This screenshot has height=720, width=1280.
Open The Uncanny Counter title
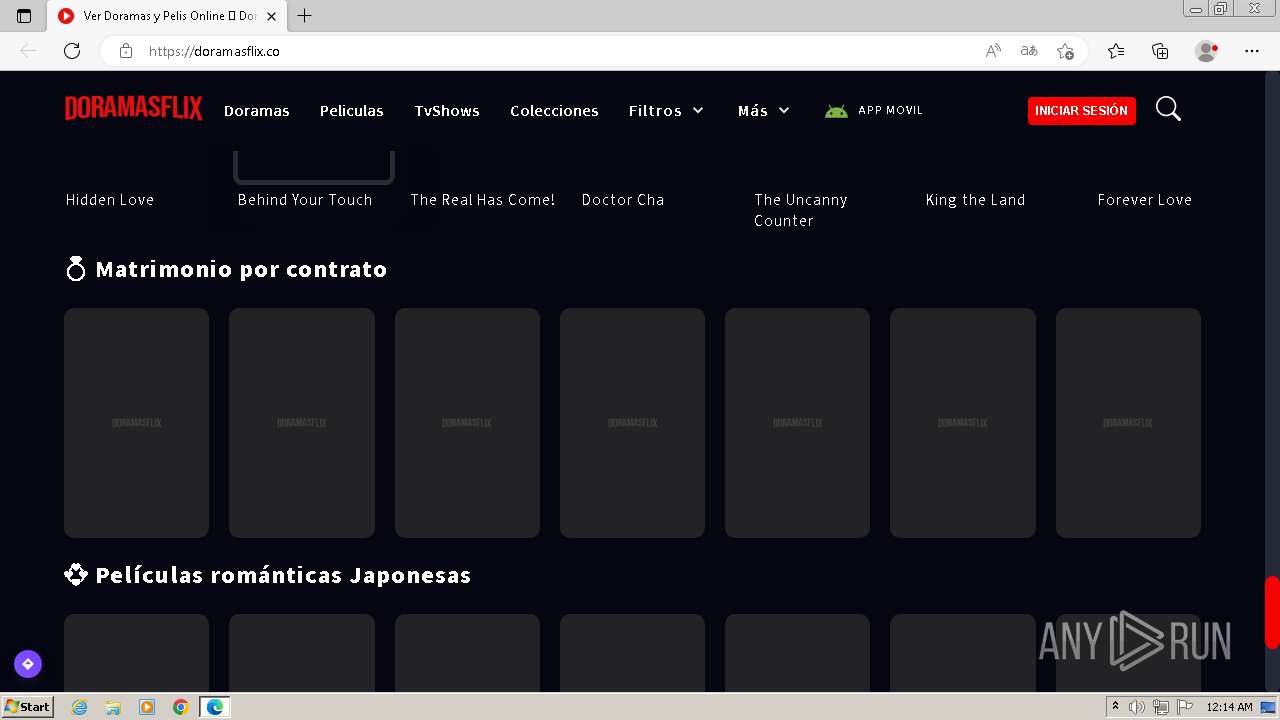pyautogui.click(x=801, y=210)
